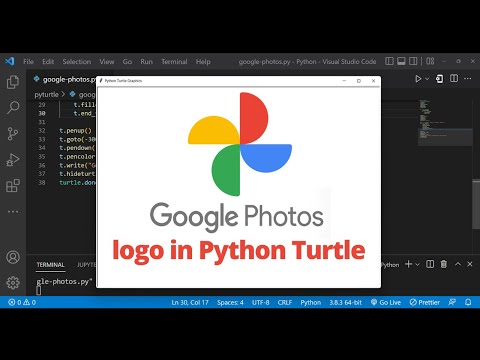Select language mode Python in status bar
The width and height of the screenshot is (480, 360).
(311, 302)
